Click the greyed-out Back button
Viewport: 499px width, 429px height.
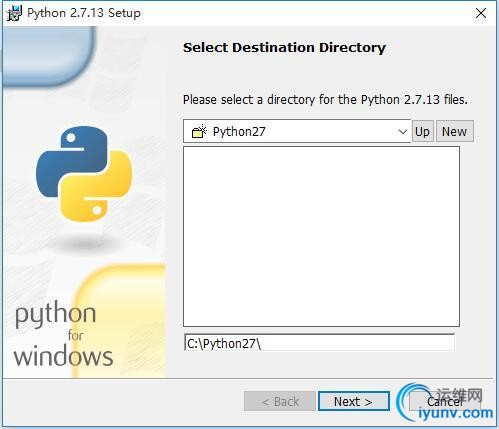[280, 401]
